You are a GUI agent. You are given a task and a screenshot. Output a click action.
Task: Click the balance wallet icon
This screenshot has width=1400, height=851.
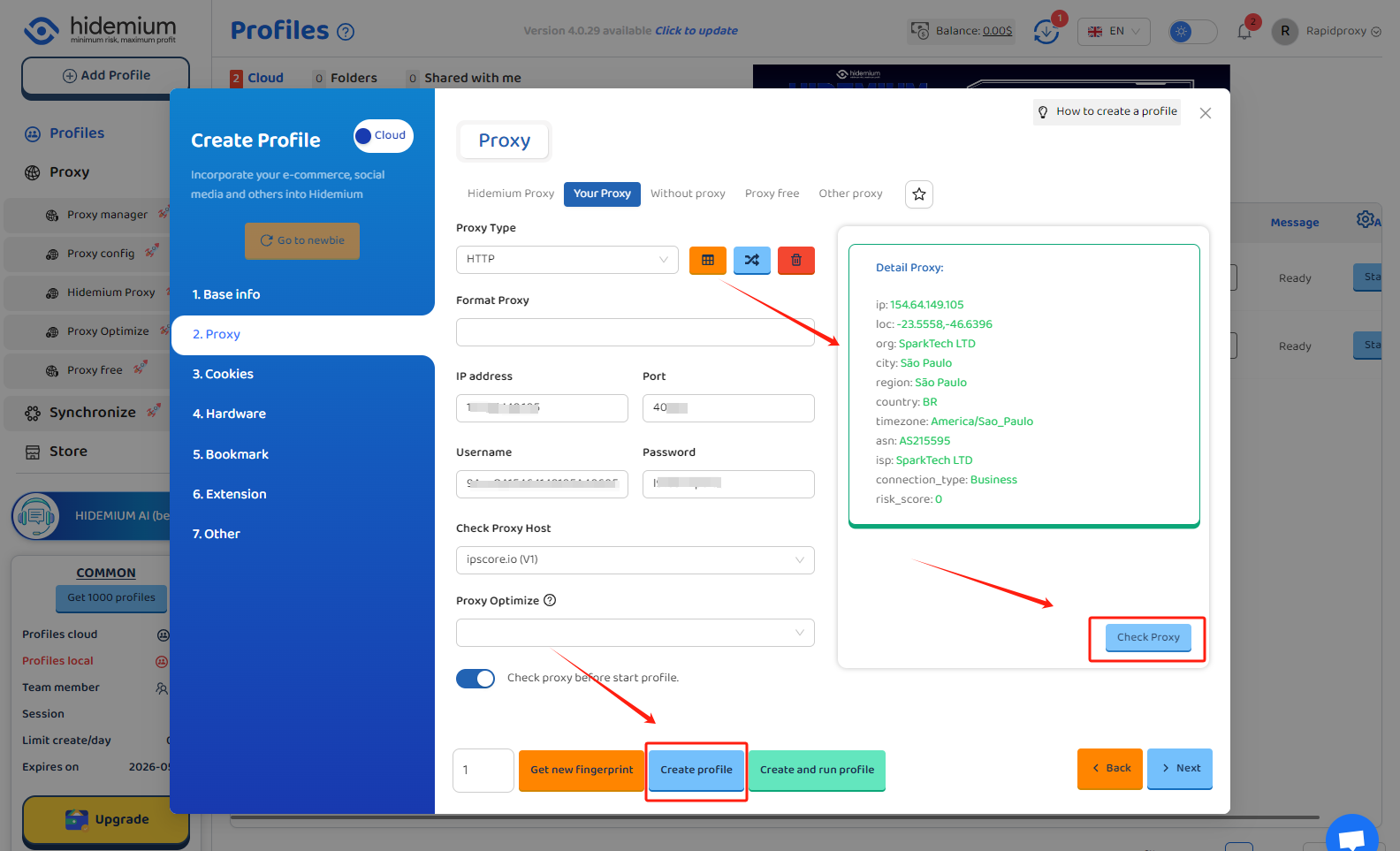(920, 31)
